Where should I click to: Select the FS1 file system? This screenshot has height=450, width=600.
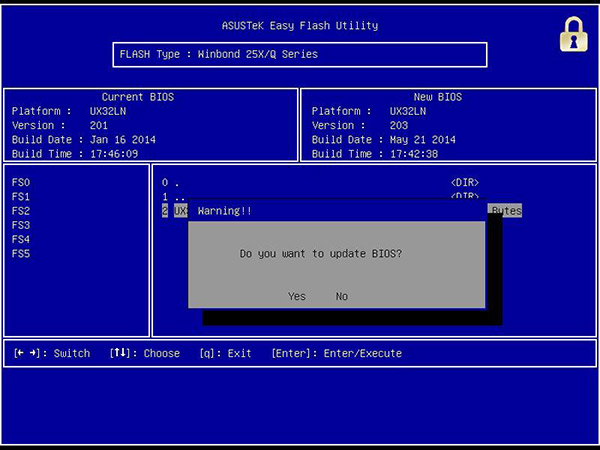21,197
